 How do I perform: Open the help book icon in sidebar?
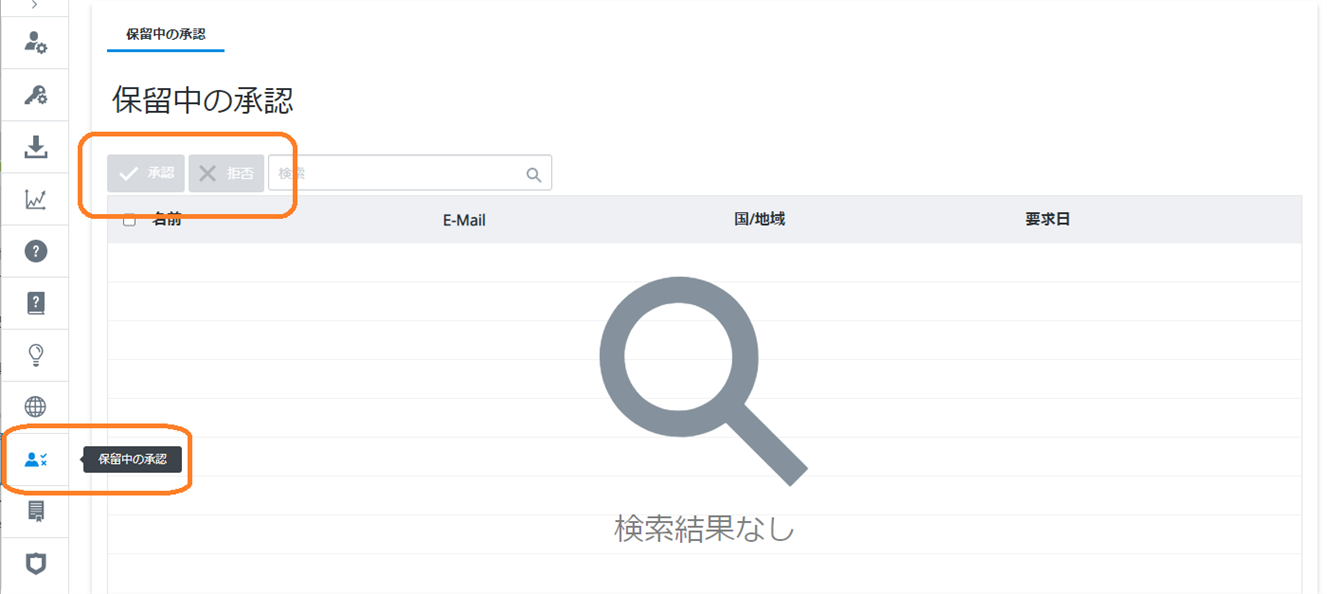[35, 303]
